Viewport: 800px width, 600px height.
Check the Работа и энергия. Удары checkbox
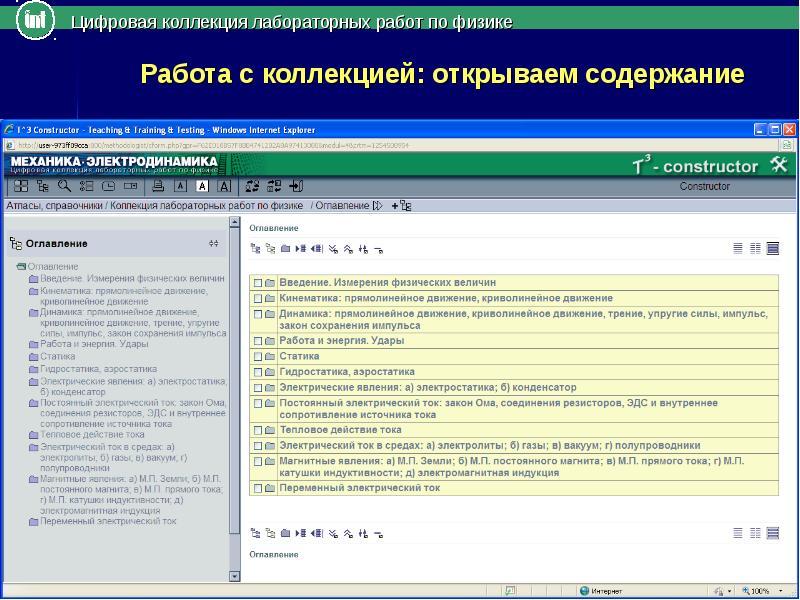click(x=257, y=341)
